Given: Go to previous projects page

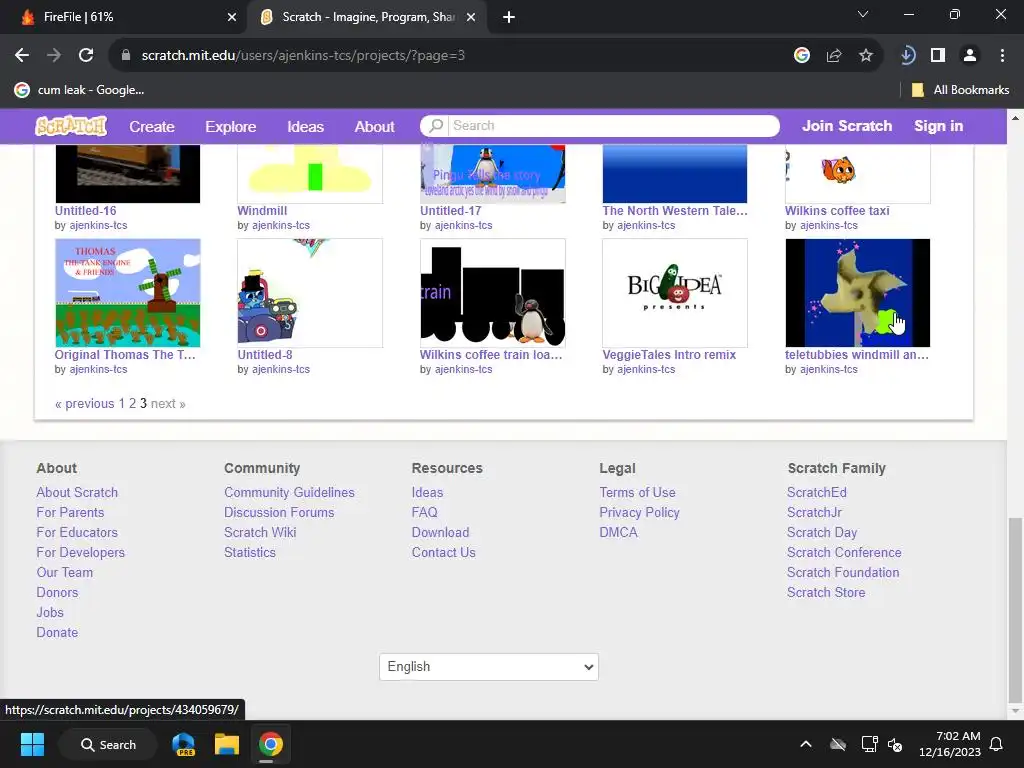Looking at the screenshot, I should pos(85,404).
